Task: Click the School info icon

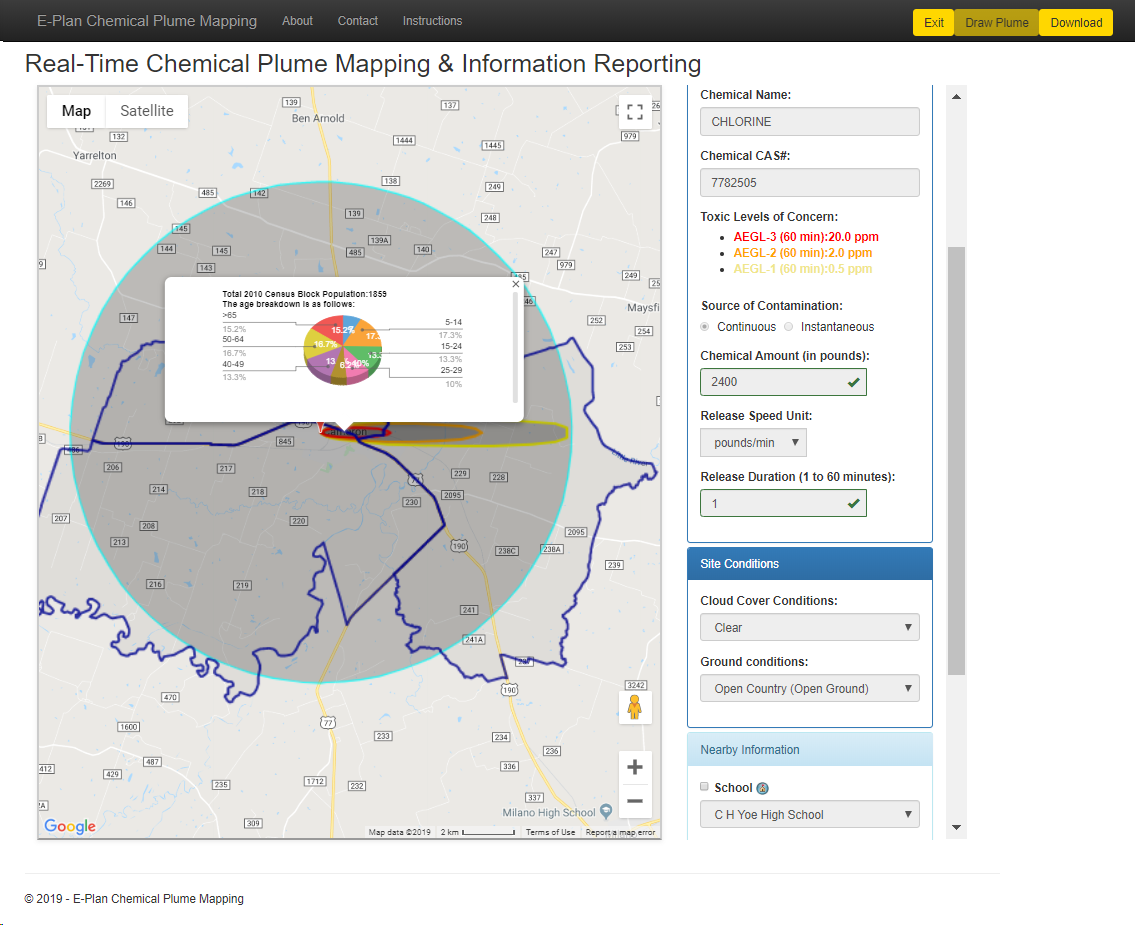Action: 762,788
